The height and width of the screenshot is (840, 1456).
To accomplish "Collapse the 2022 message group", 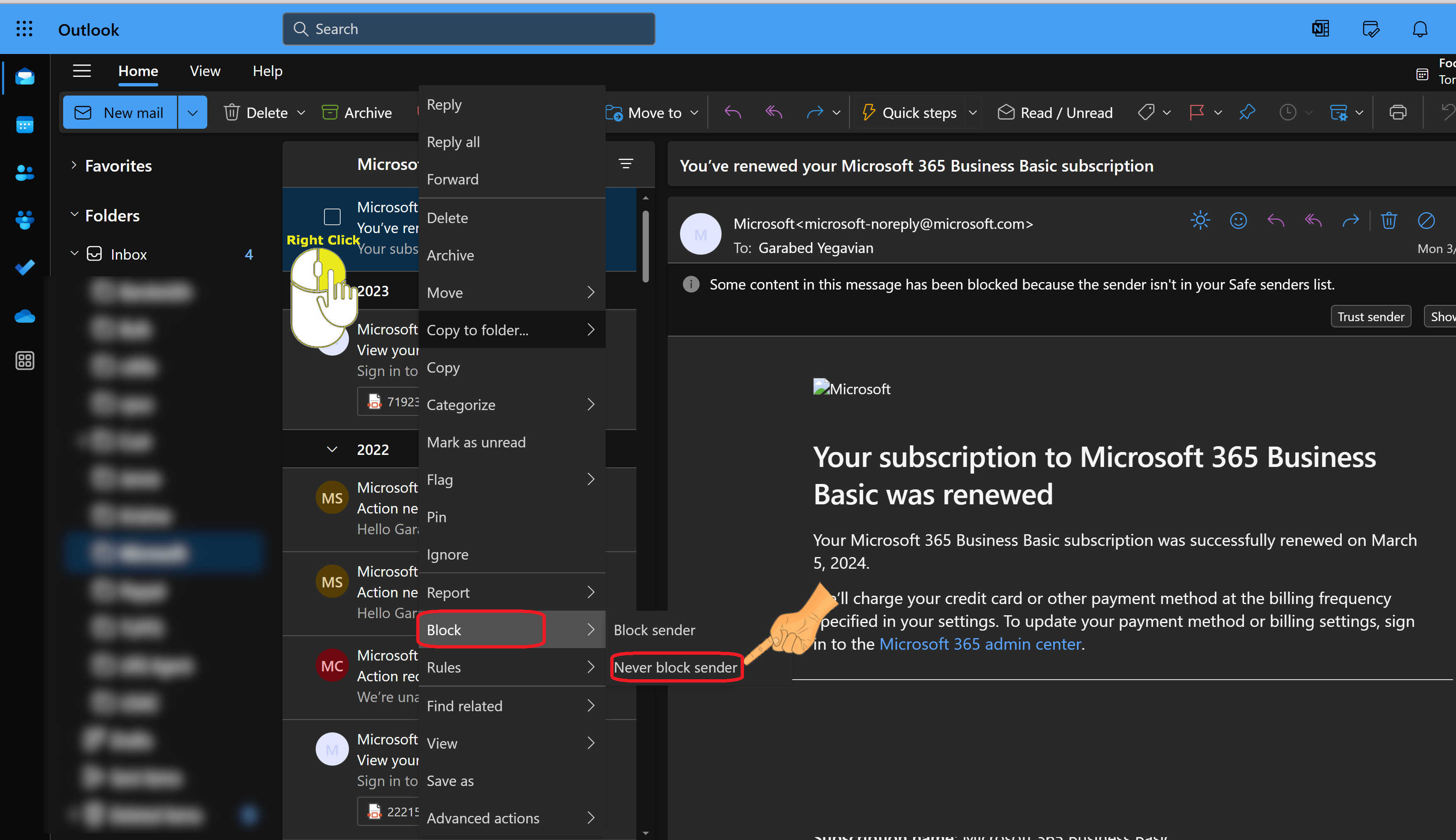I will [x=331, y=449].
